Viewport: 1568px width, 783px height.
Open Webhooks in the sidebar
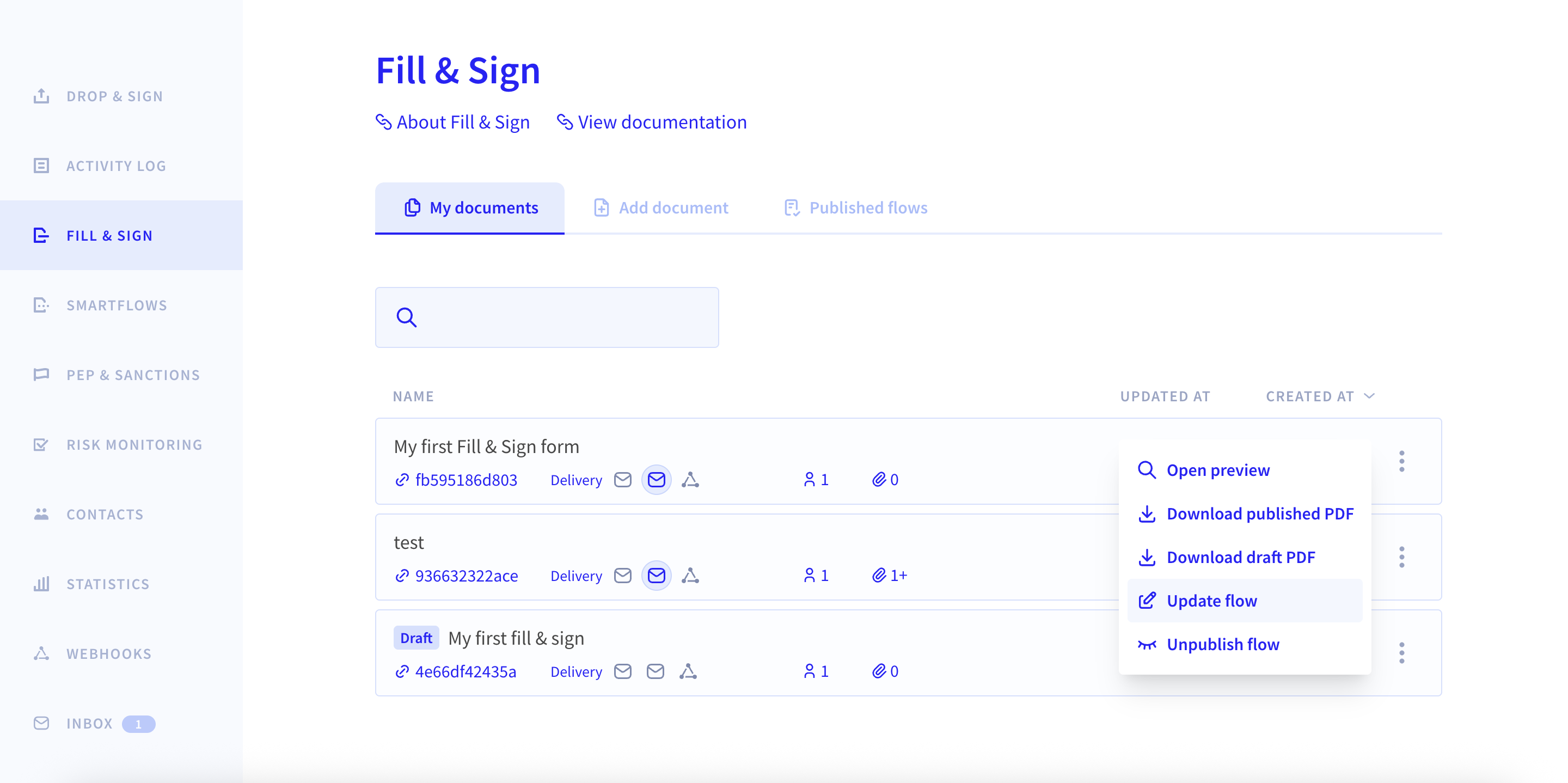click(108, 653)
